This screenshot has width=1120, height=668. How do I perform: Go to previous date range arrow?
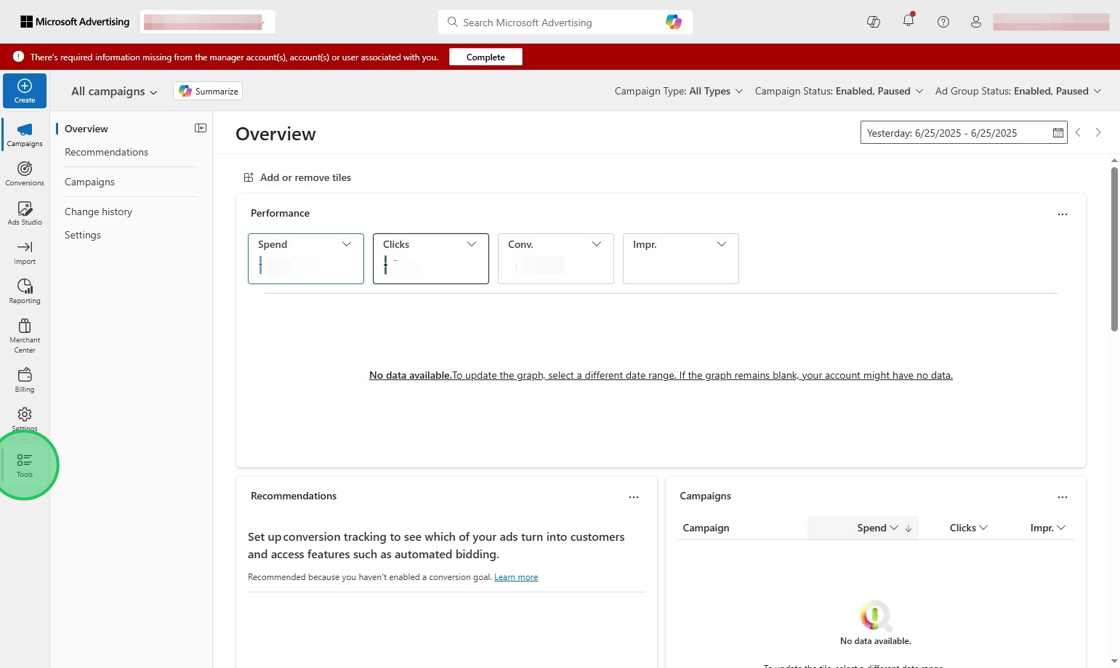click(1078, 132)
